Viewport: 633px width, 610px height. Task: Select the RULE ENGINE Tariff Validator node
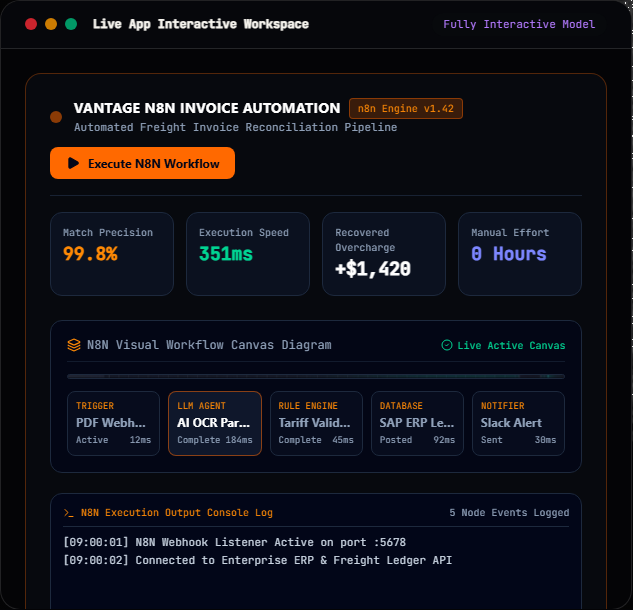316,423
